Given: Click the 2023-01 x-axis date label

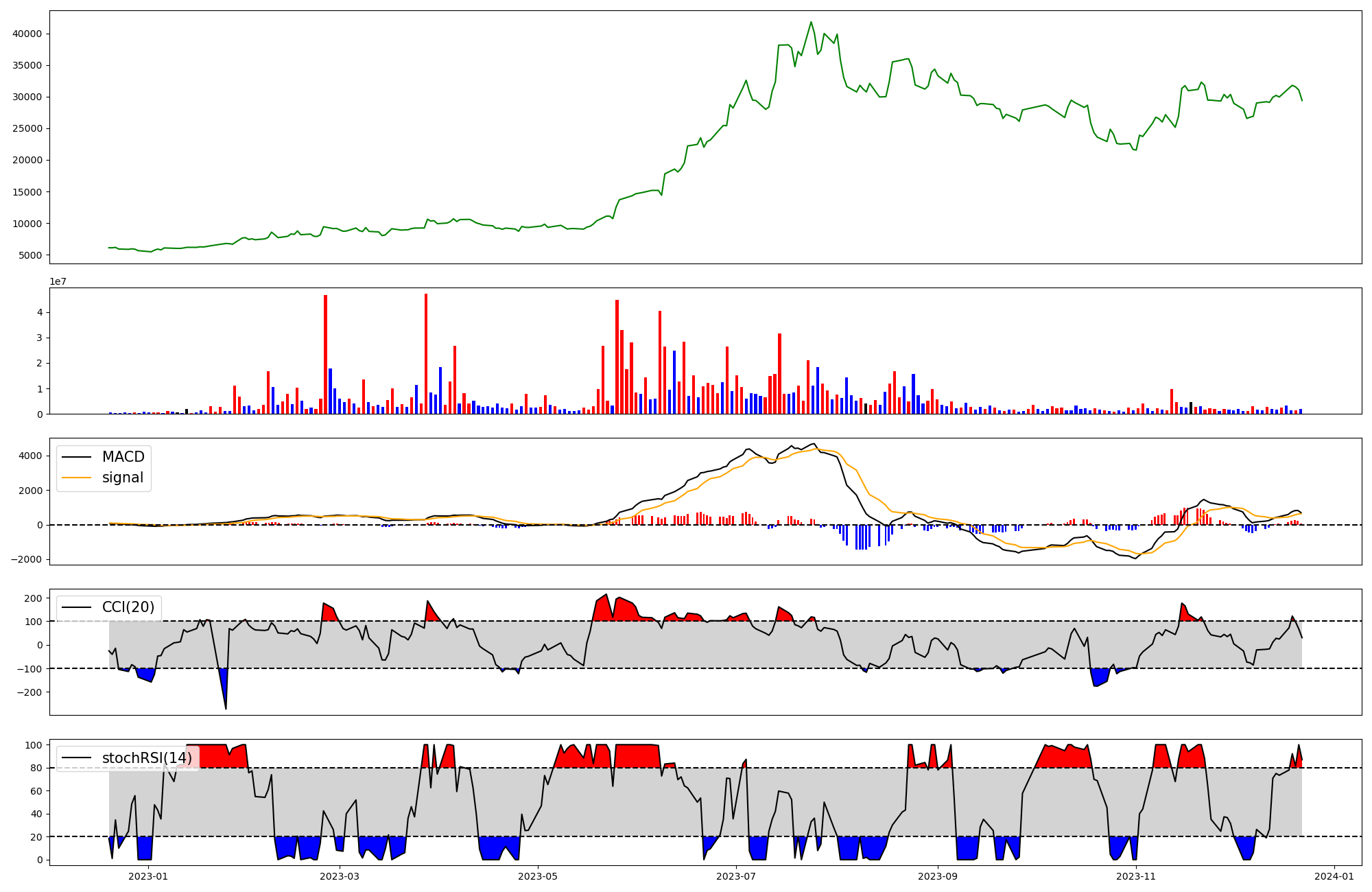Looking at the screenshot, I should (148, 876).
